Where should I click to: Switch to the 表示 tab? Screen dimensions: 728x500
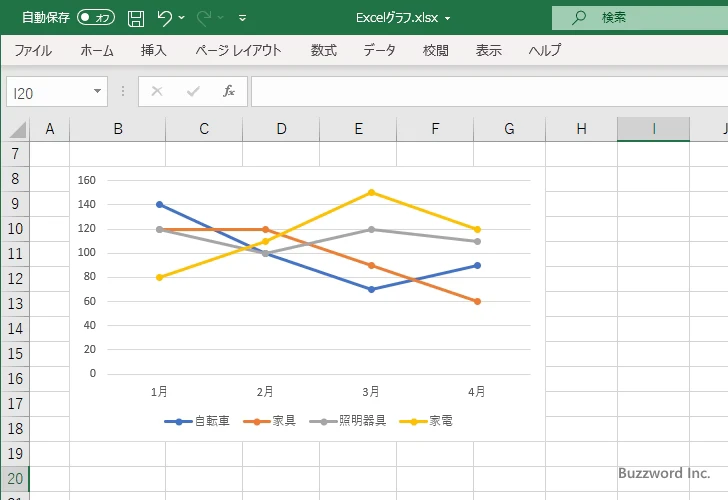tap(488, 50)
